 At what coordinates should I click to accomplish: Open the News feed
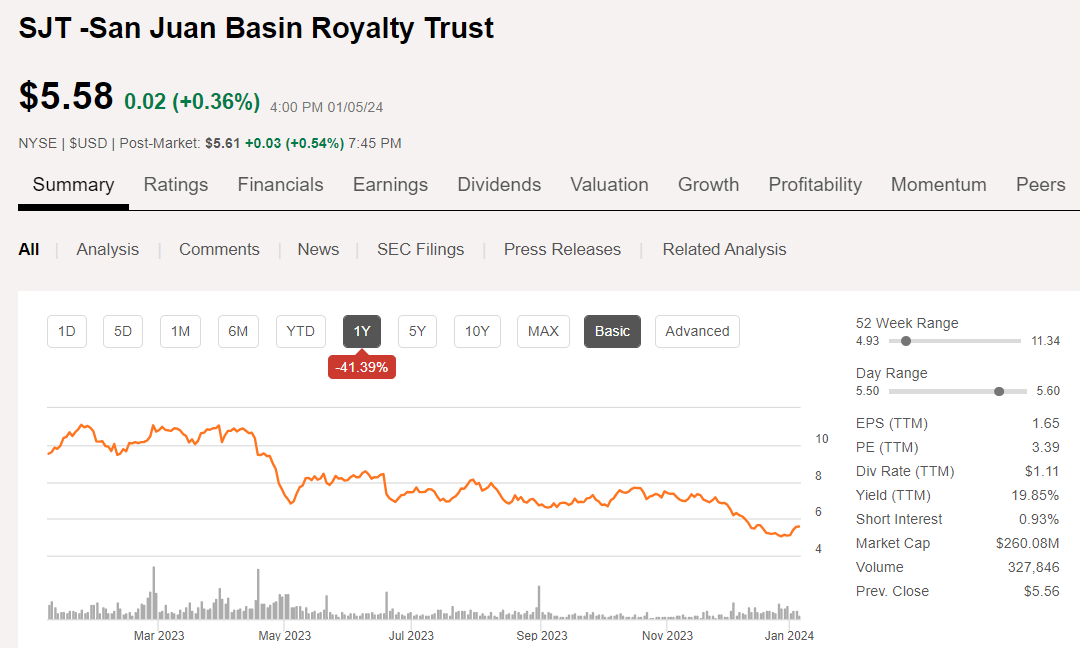[x=318, y=249]
